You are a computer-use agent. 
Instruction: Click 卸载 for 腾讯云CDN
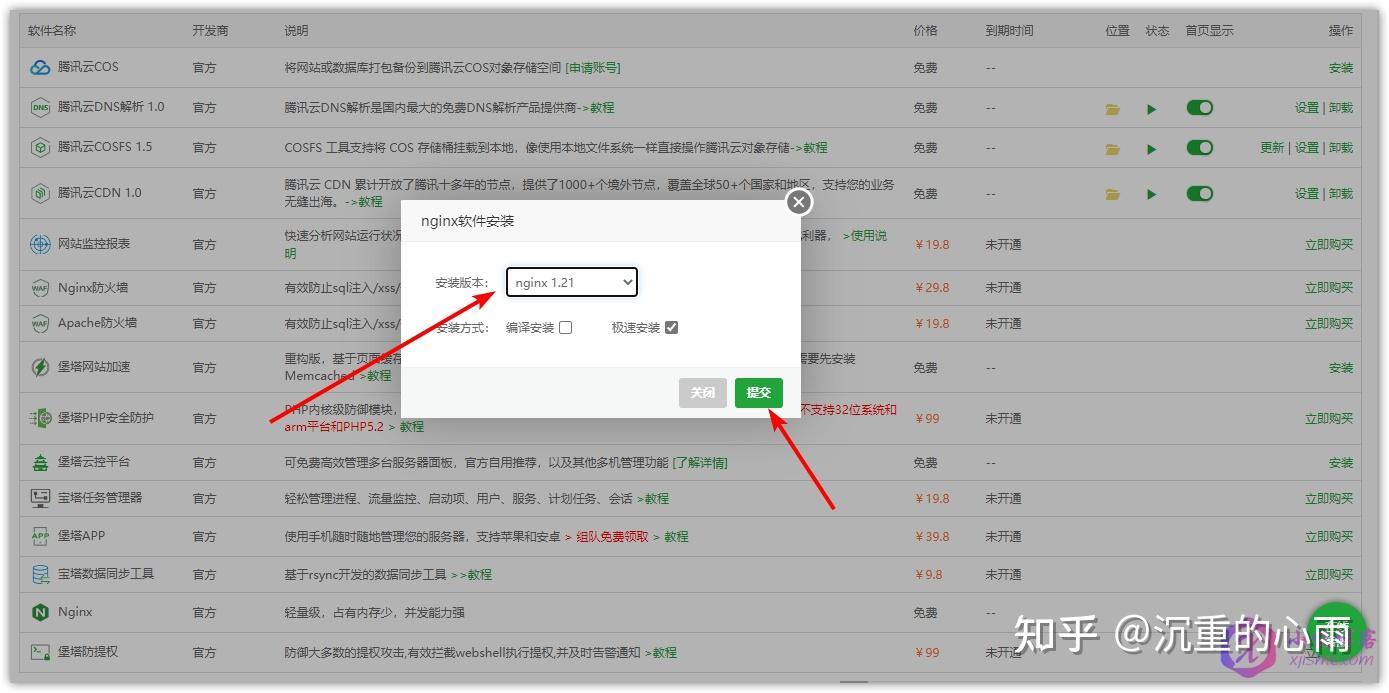coord(1341,194)
